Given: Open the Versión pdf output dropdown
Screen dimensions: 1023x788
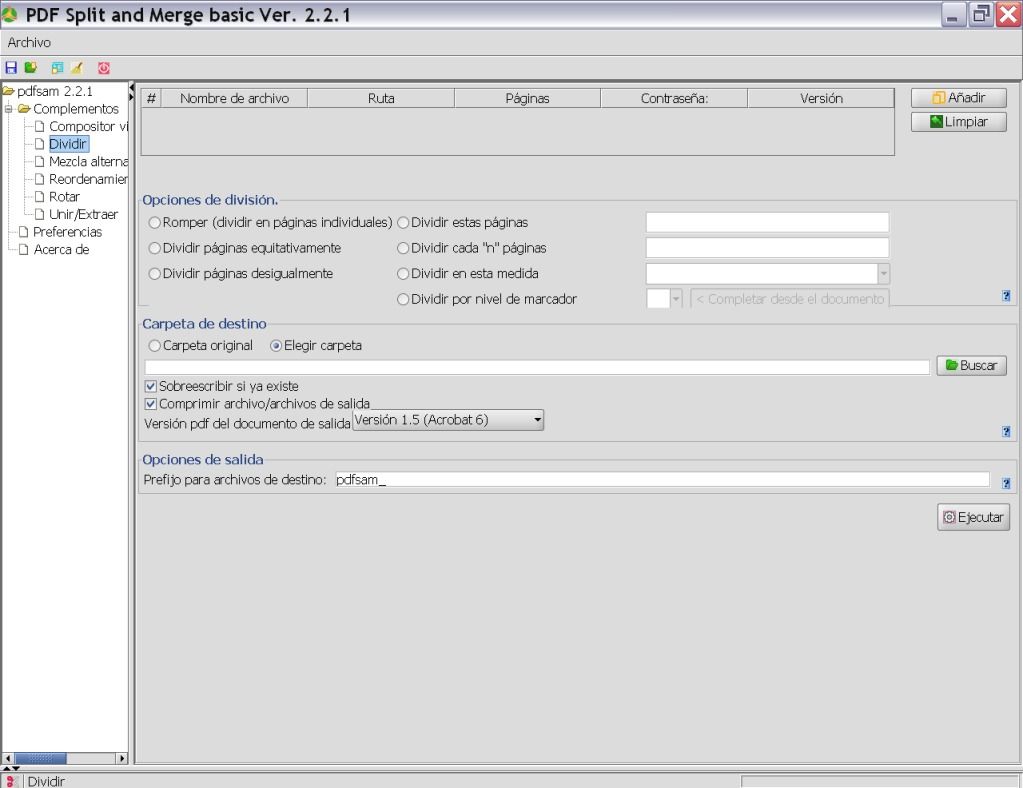Looking at the screenshot, I should 448,420.
